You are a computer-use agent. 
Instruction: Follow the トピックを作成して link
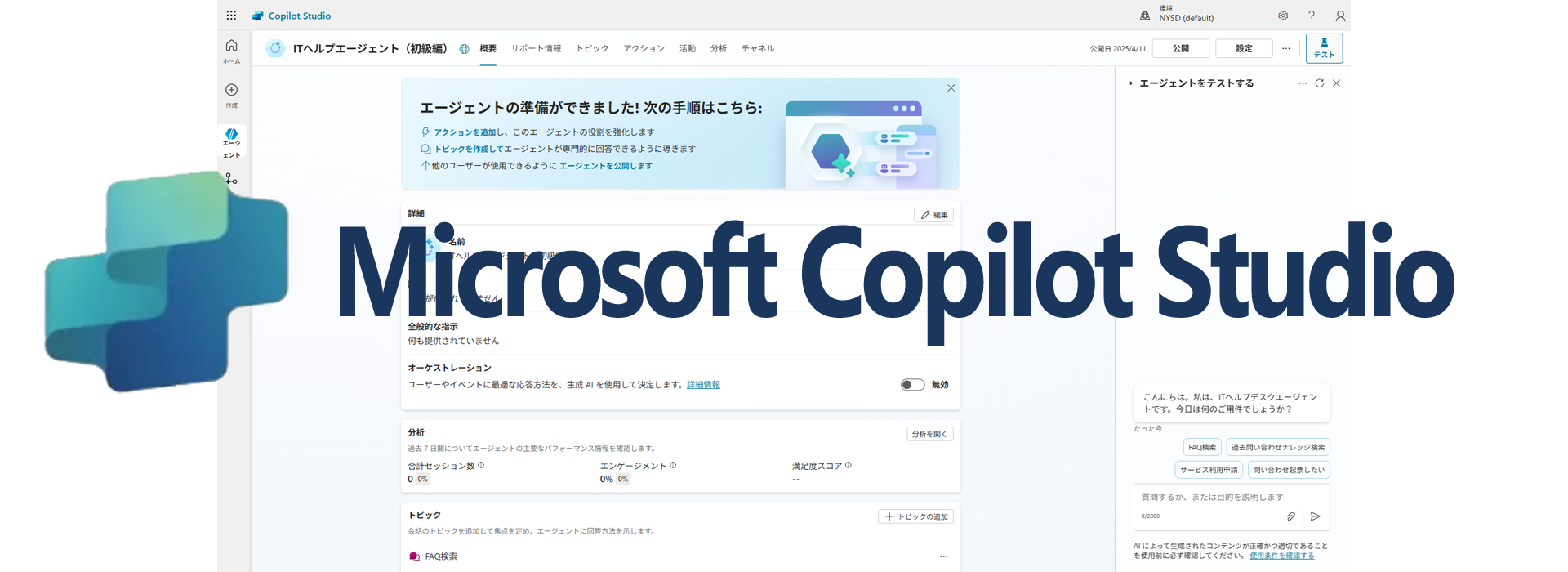coord(469,150)
